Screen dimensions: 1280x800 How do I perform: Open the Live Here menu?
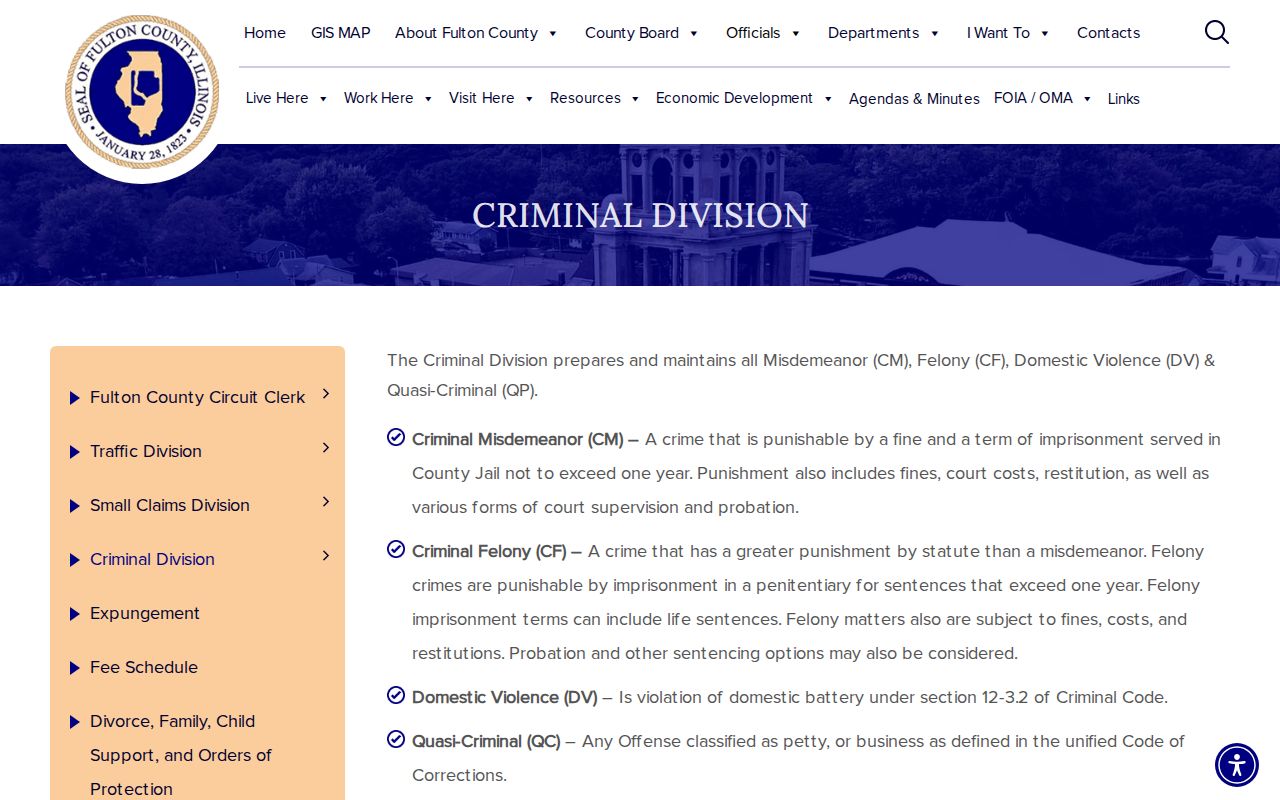point(287,98)
